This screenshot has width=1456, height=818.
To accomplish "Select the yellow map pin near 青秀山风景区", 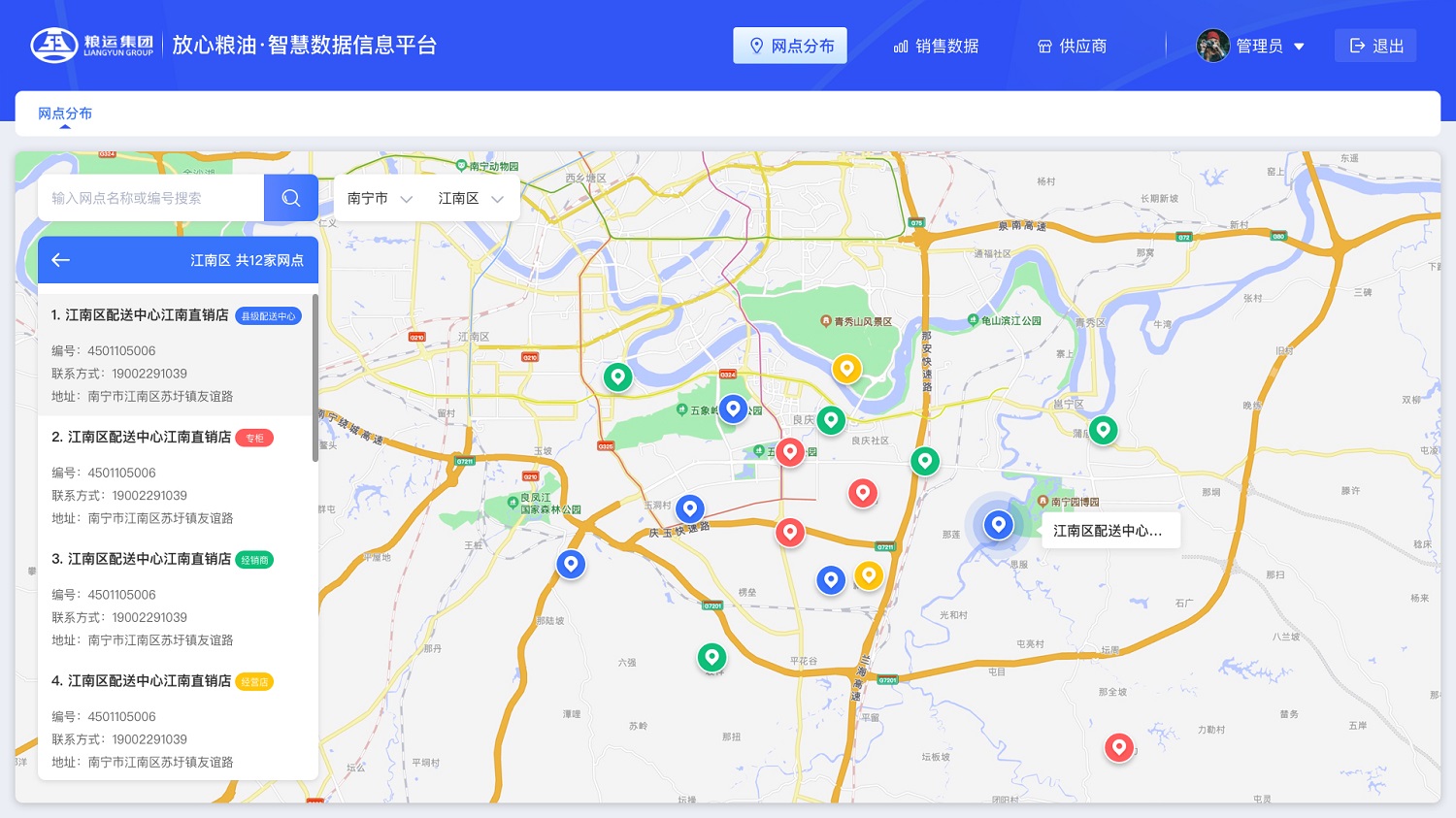I will pos(846,368).
